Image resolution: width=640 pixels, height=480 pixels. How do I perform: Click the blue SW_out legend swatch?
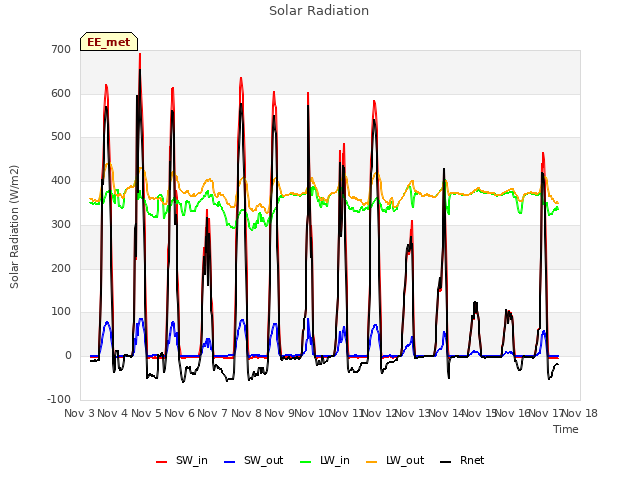tap(230, 462)
